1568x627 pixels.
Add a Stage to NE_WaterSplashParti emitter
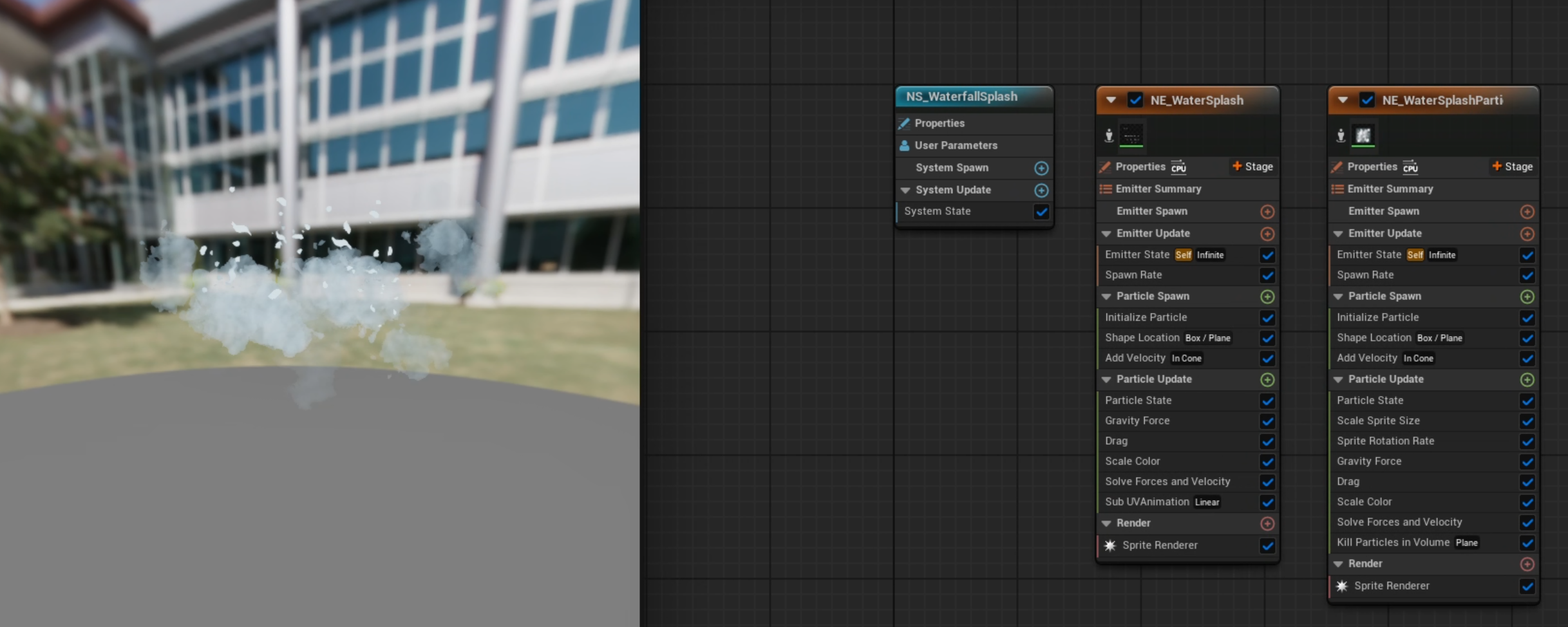pyautogui.click(x=1512, y=167)
